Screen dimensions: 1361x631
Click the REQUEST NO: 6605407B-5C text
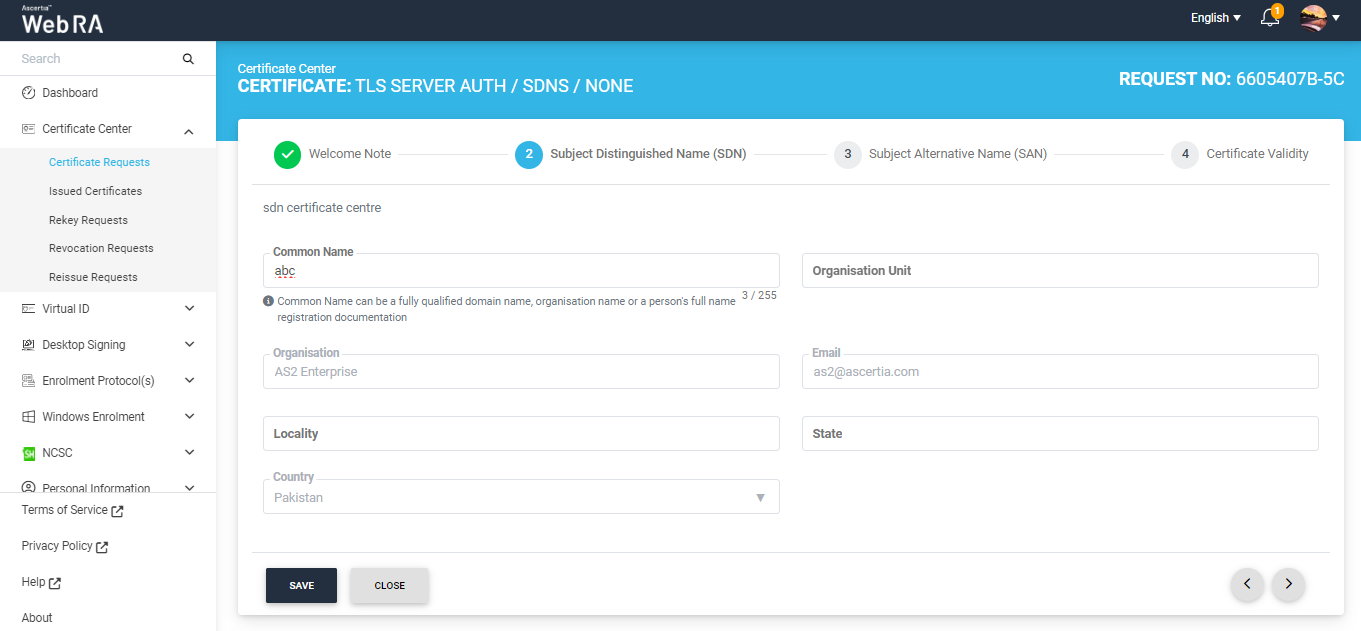tap(1231, 79)
